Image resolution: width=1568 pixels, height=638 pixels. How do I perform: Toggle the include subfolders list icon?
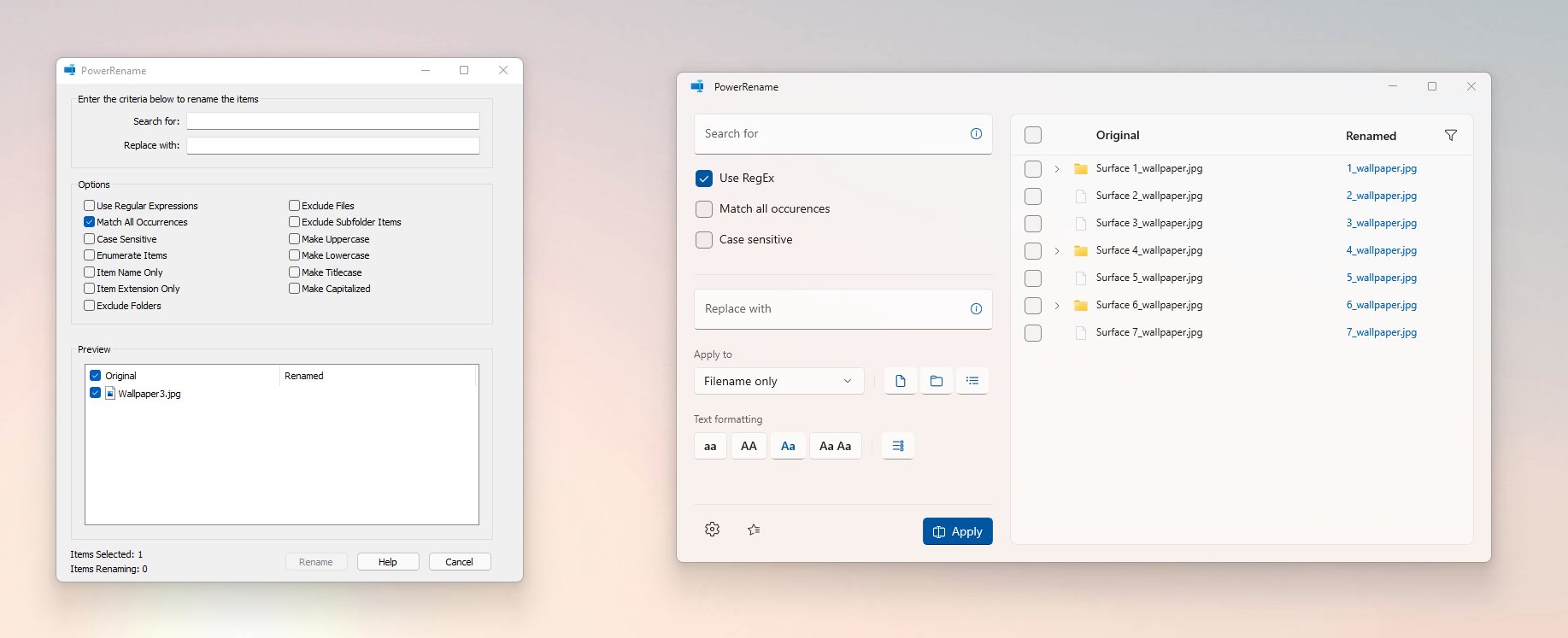(972, 381)
